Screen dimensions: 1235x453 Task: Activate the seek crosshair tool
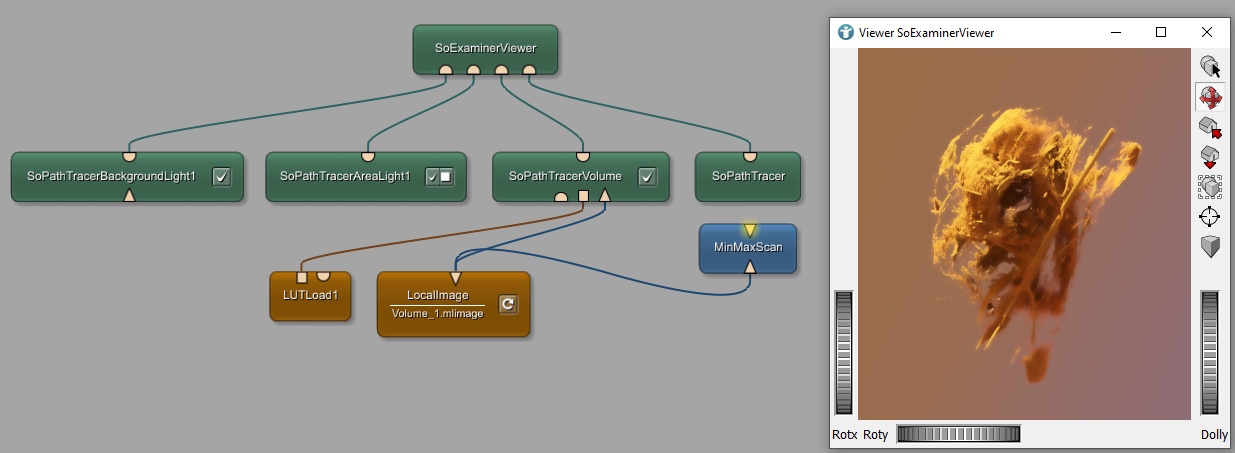click(1210, 216)
